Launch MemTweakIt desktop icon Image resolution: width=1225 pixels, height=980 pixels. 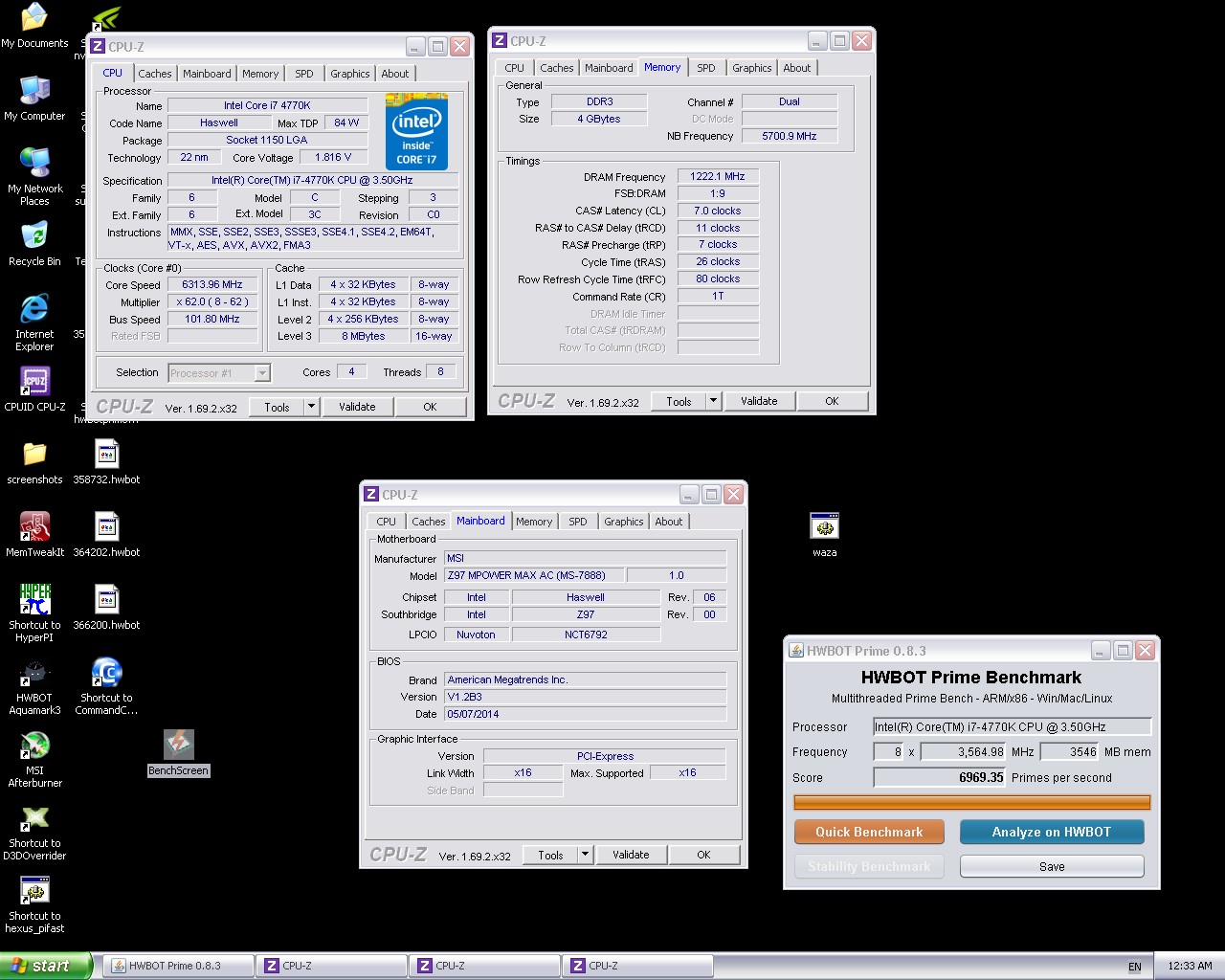click(x=34, y=534)
